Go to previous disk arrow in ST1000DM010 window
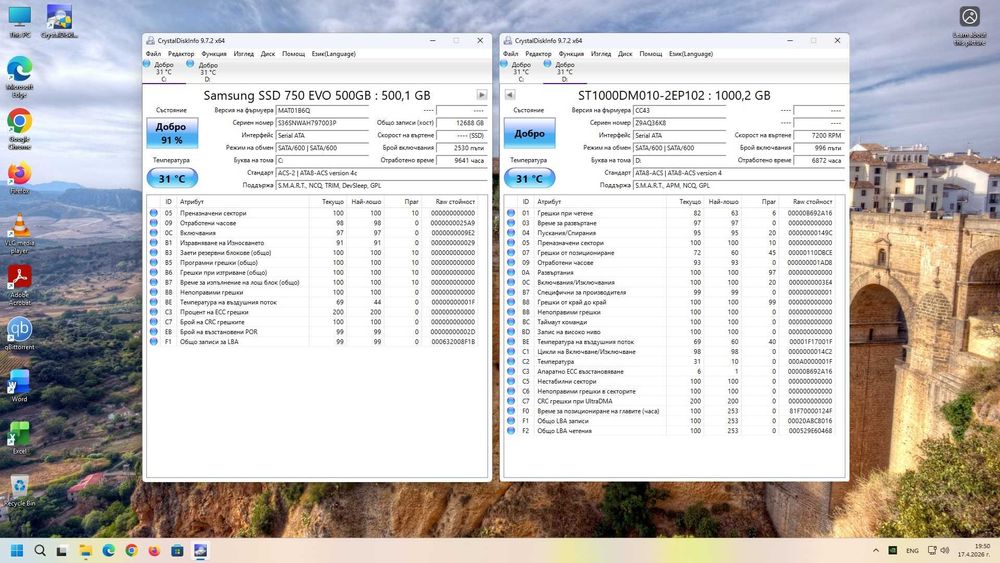Screen dimensions: 1000x563 point(510,95)
